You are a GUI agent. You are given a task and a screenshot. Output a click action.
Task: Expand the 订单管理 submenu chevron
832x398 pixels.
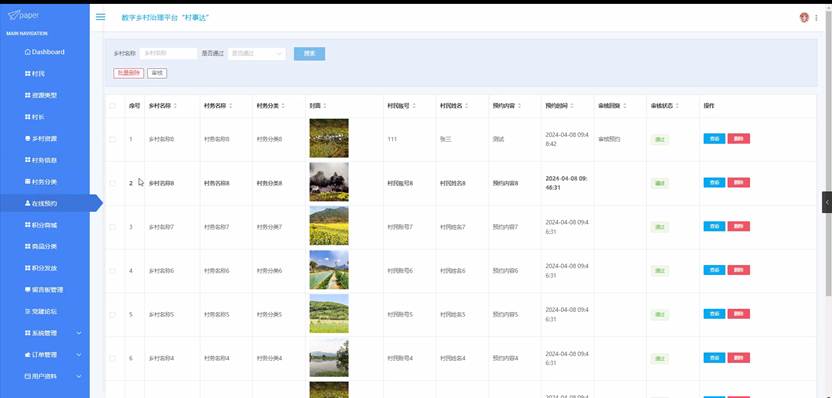(x=79, y=354)
